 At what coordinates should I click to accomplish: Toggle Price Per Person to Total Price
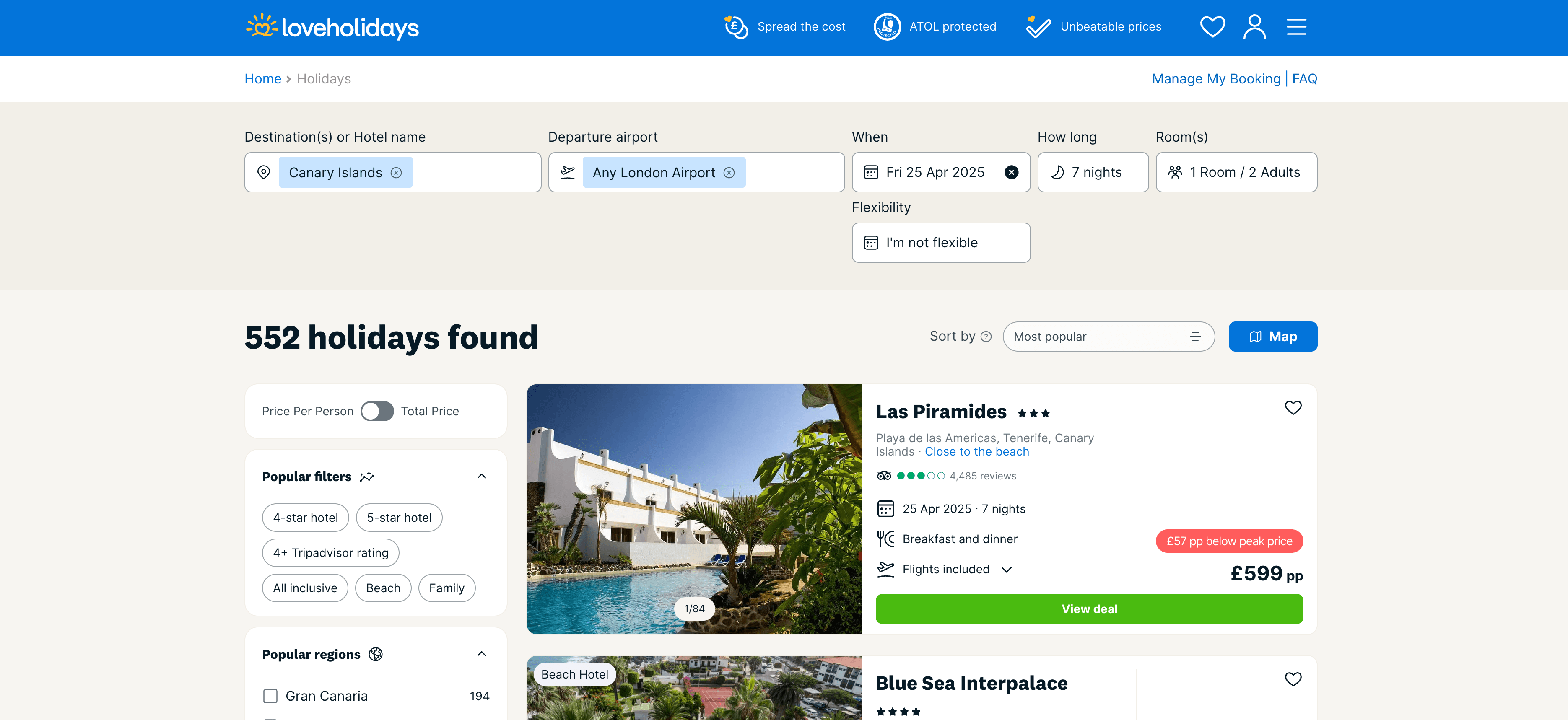[377, 412]
